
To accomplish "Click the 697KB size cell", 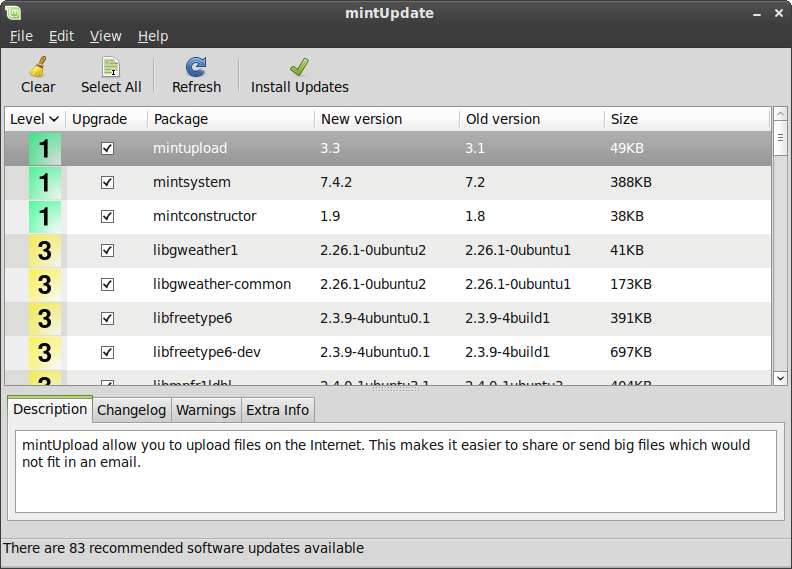I will pos(631,352).
